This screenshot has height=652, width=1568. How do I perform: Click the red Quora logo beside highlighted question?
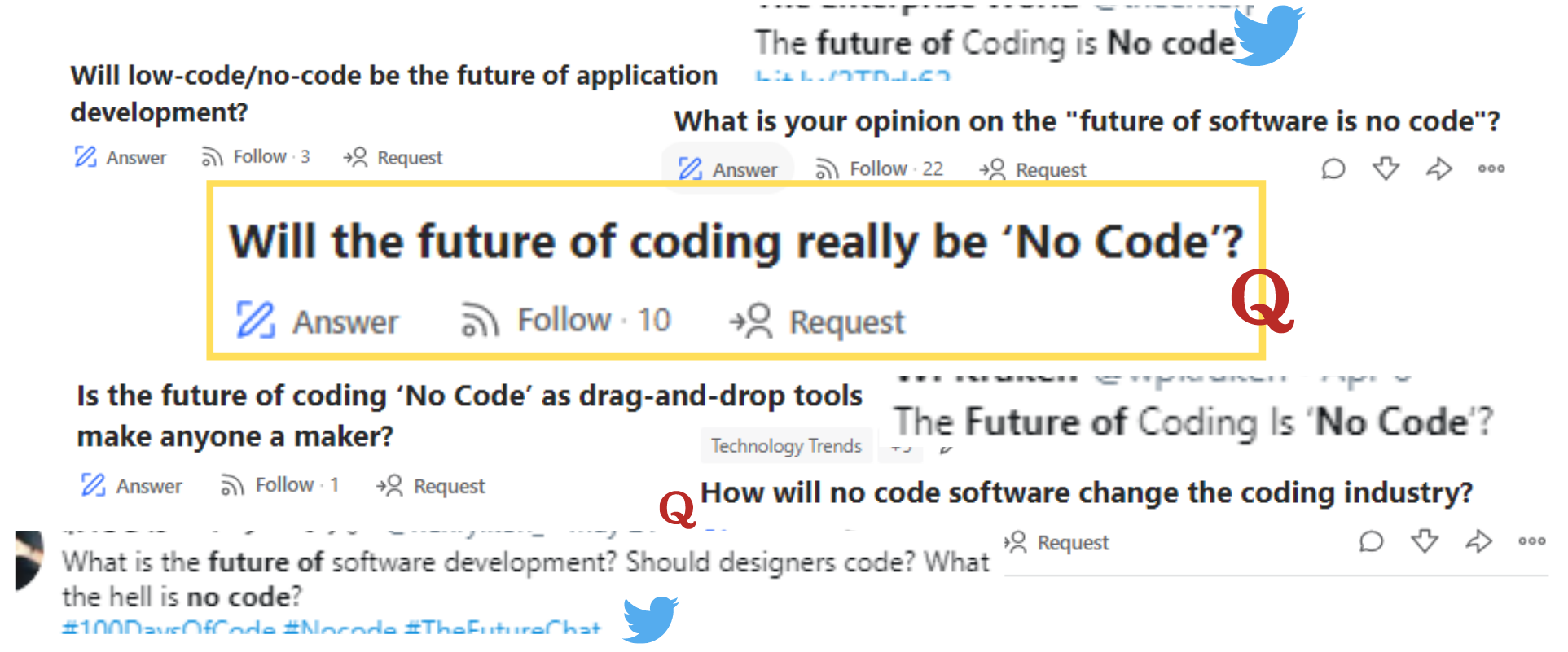pyautogui.click(x=1262, y=300)
